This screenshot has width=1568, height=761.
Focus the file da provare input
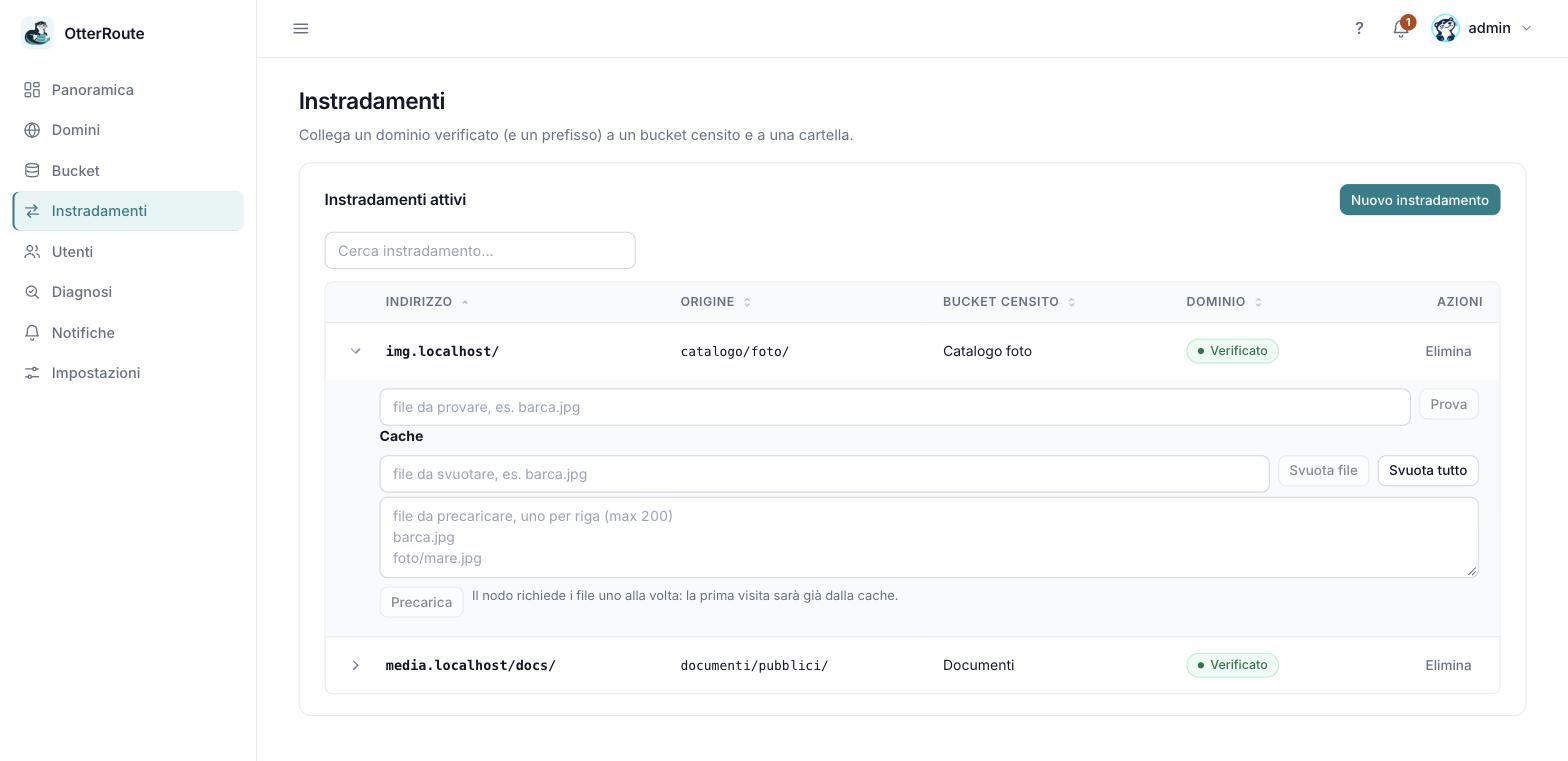click(895, 407)
